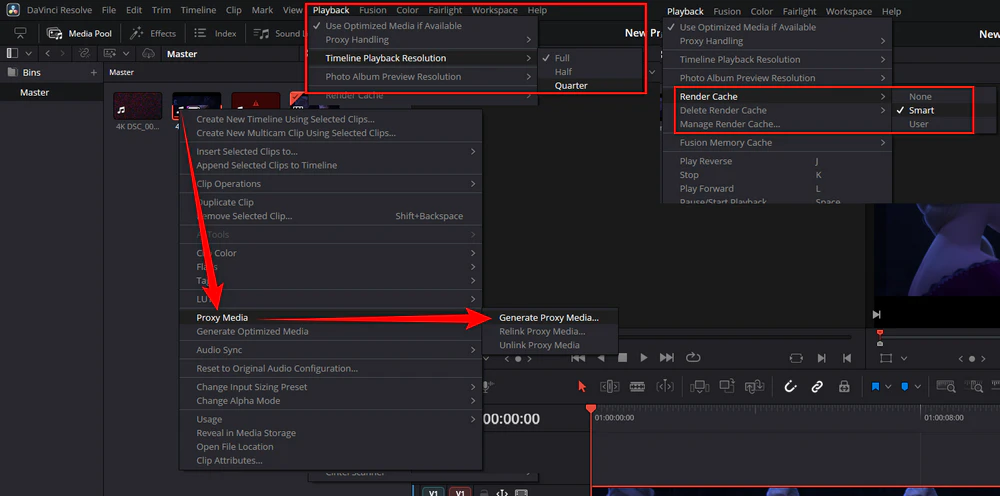Click the Replace Clip toolbar icon
Screen dimensions: 1000x496
(754, 386)
